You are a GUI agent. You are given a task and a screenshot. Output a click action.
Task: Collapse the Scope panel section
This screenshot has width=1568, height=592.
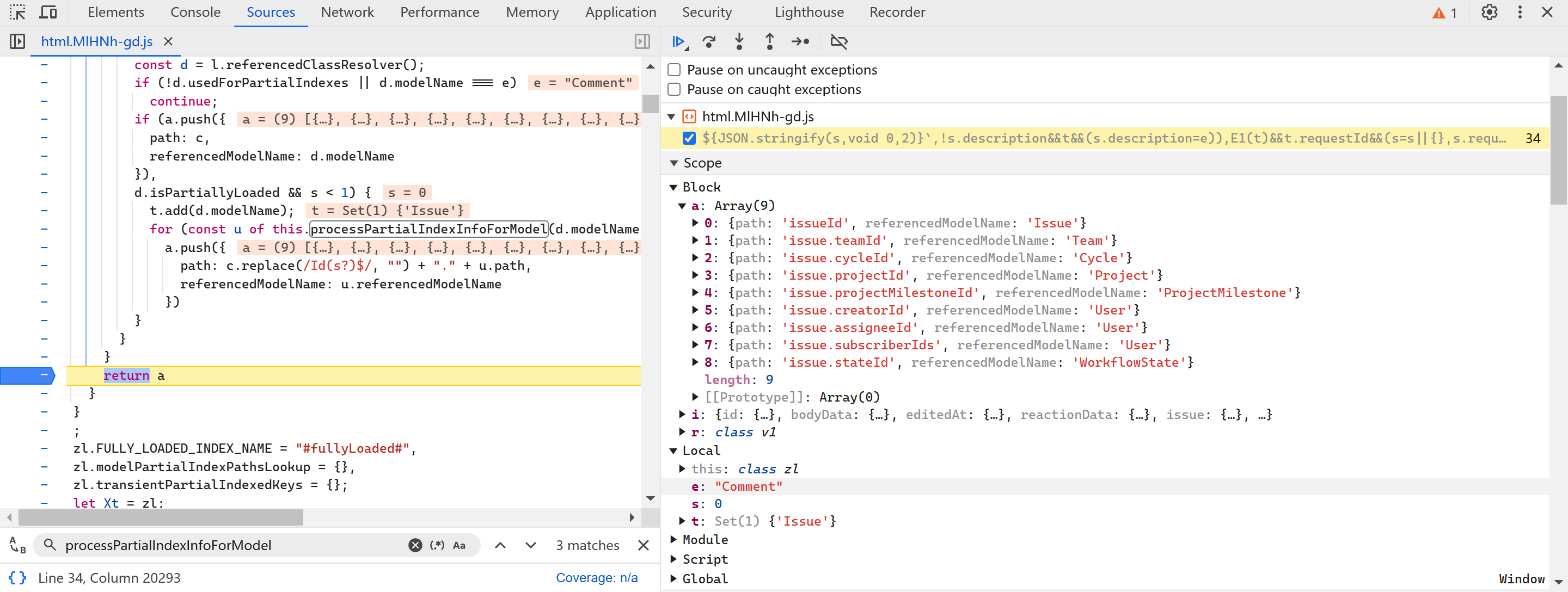(674, 163)
